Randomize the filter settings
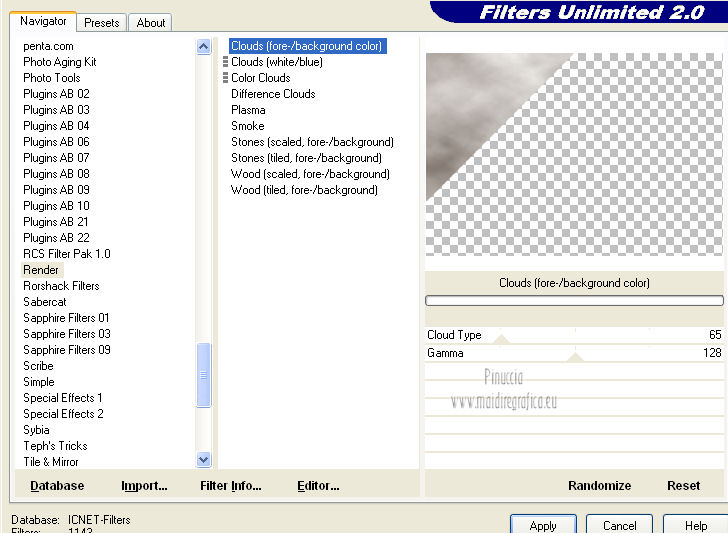 (x=599, y=486)
